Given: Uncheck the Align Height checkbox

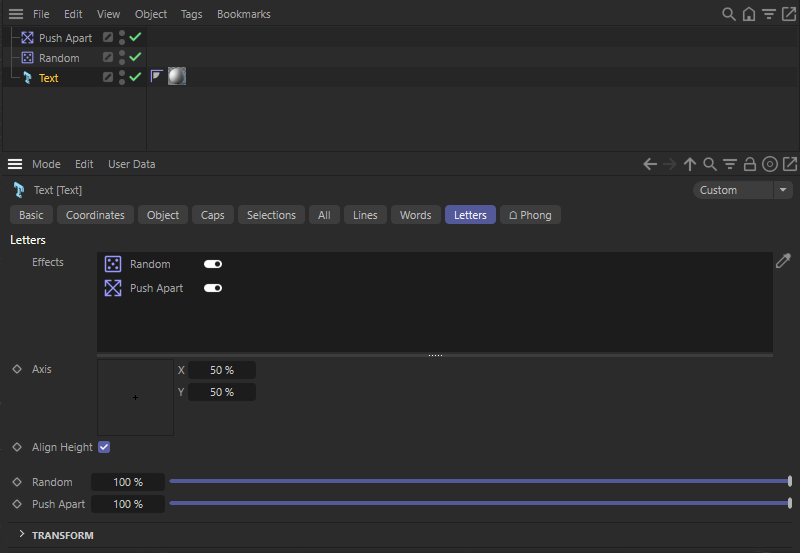Looking at the screenshot, I should [x=104, y=447].
